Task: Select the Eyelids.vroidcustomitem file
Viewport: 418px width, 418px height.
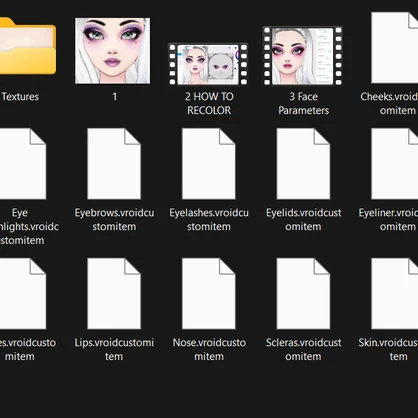Action: coord(303,164)
